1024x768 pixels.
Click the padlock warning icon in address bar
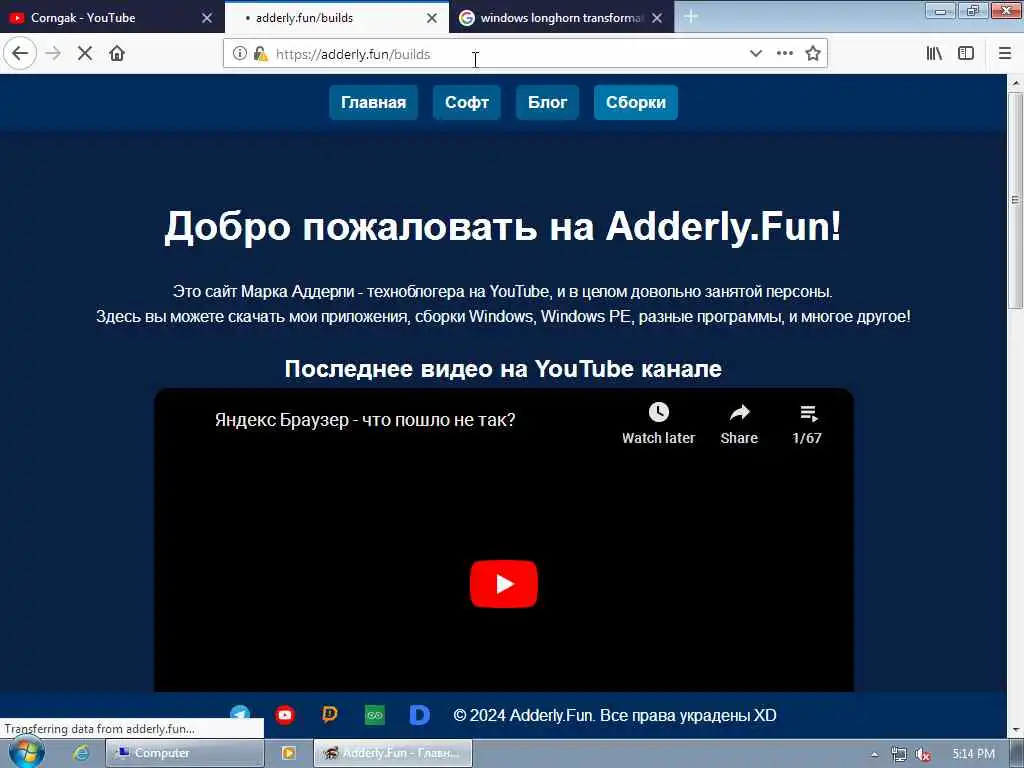pos(261,54)
